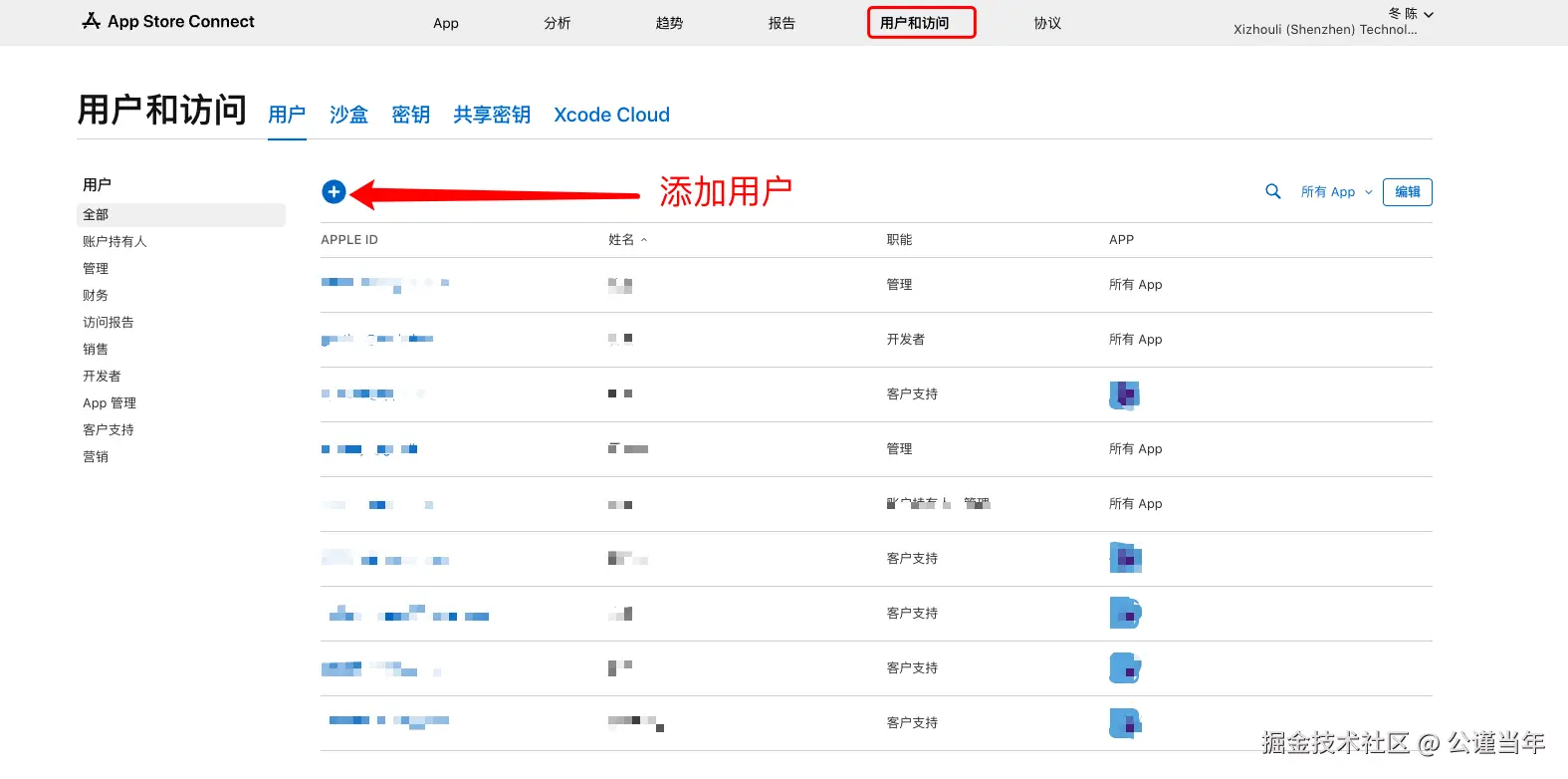Open the 报告 navigation item
Screen dimensions: 1568x779
coord(782,23)
